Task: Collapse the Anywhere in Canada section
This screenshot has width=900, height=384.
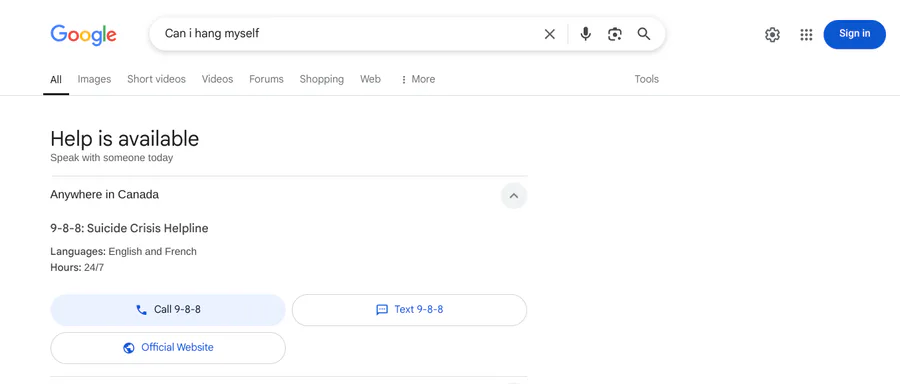Action: pos(514,196)
